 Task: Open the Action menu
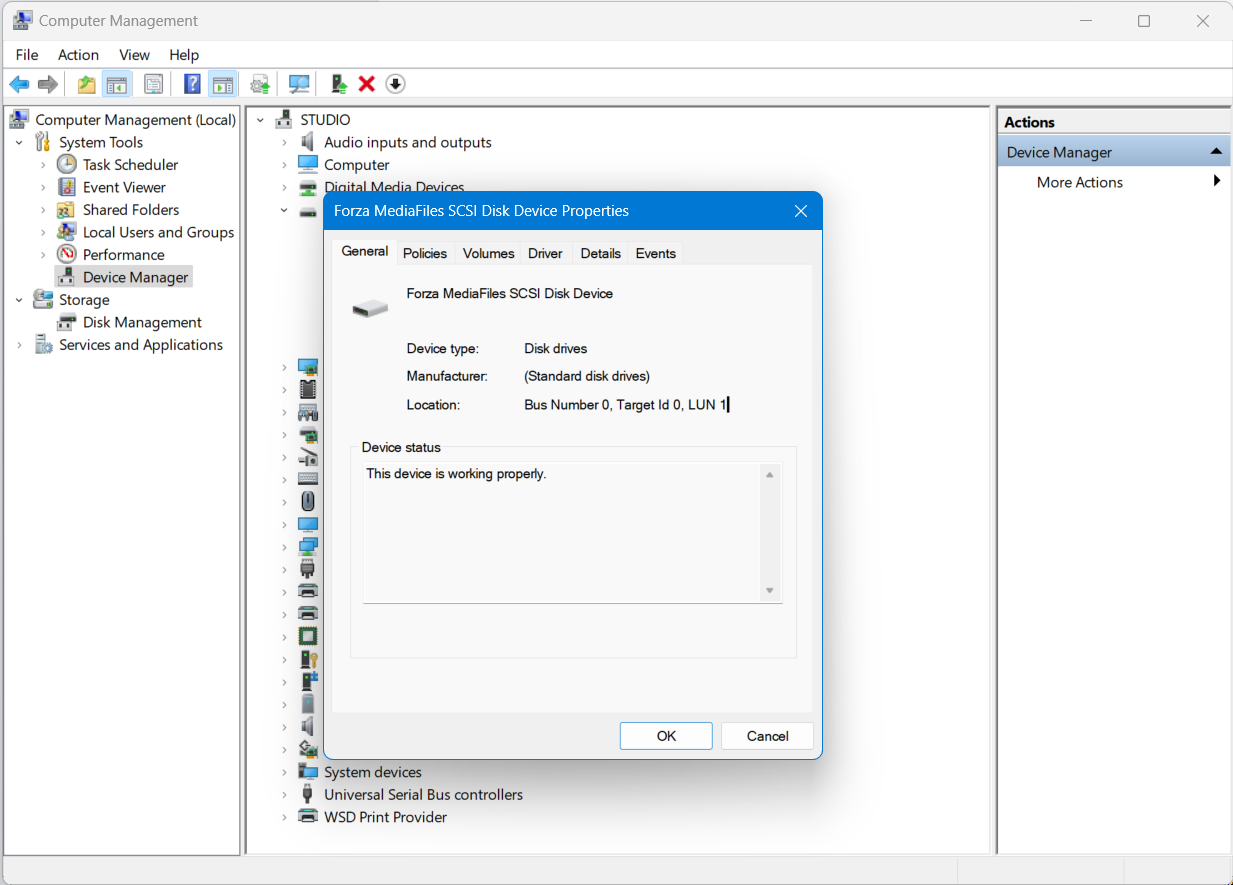point(78,55)
